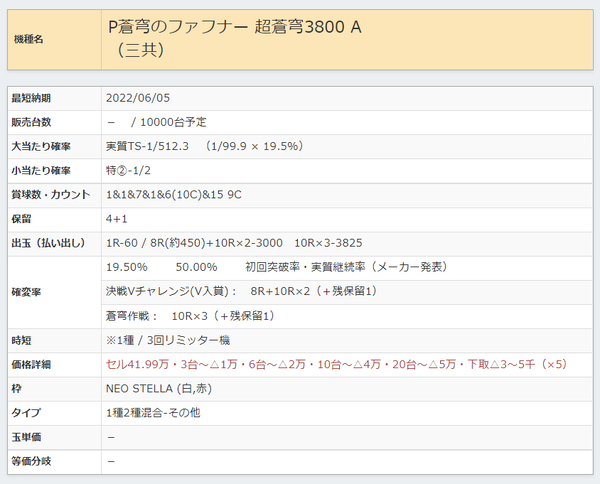Click the machine name title P蒼穹のファフナー 超蒼穹3800 A

click(x=235, y=27)
